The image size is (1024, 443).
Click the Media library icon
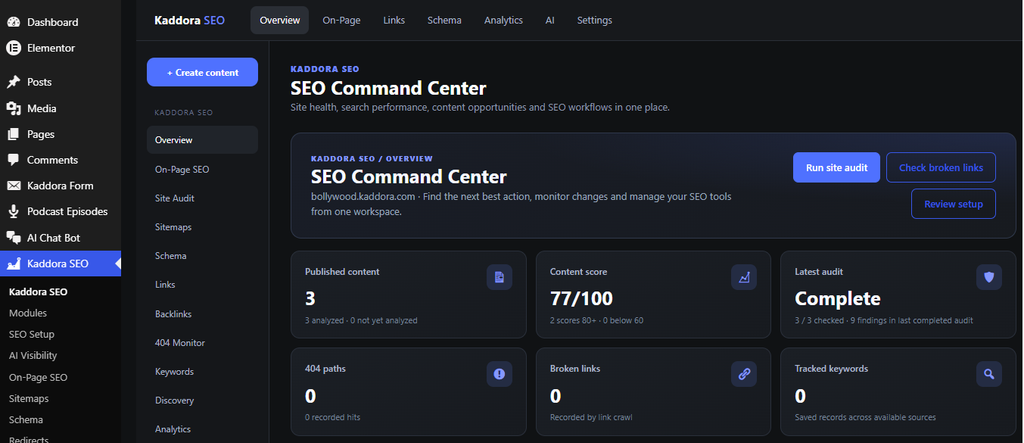(13, 108)
